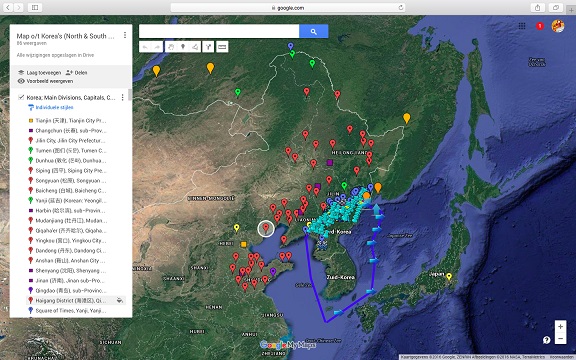This screenshot has width=576, height=360.
Task: Select the Draw a line tool
Action: coord(195,47)
